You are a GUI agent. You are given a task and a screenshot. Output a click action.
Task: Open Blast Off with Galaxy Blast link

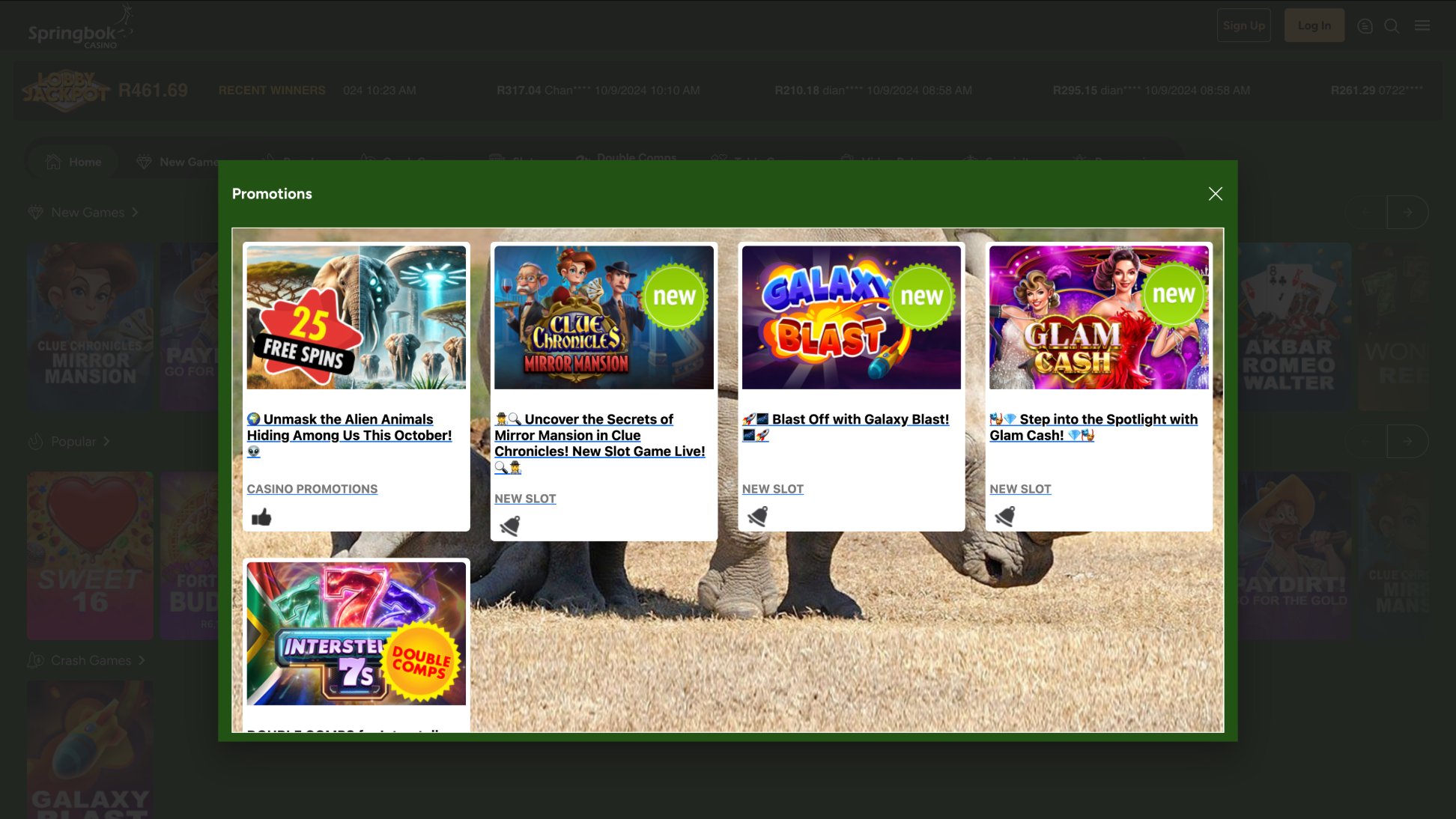pyautogui.click(x=860, y=419)
